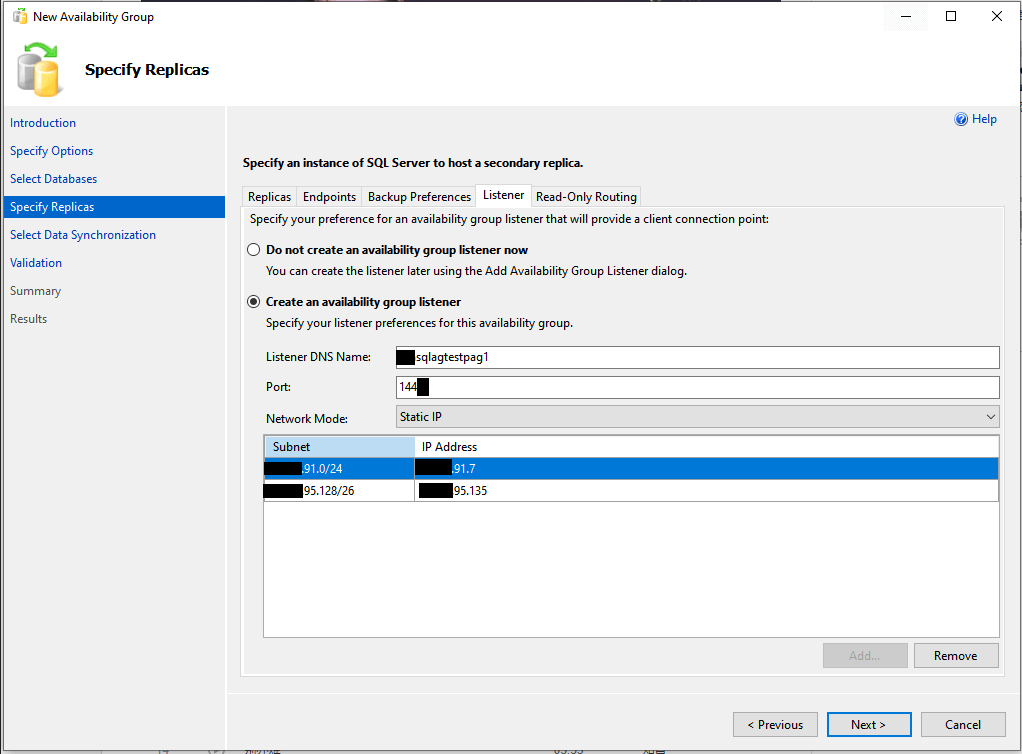Go to the Select Databases step

(54, 179)
